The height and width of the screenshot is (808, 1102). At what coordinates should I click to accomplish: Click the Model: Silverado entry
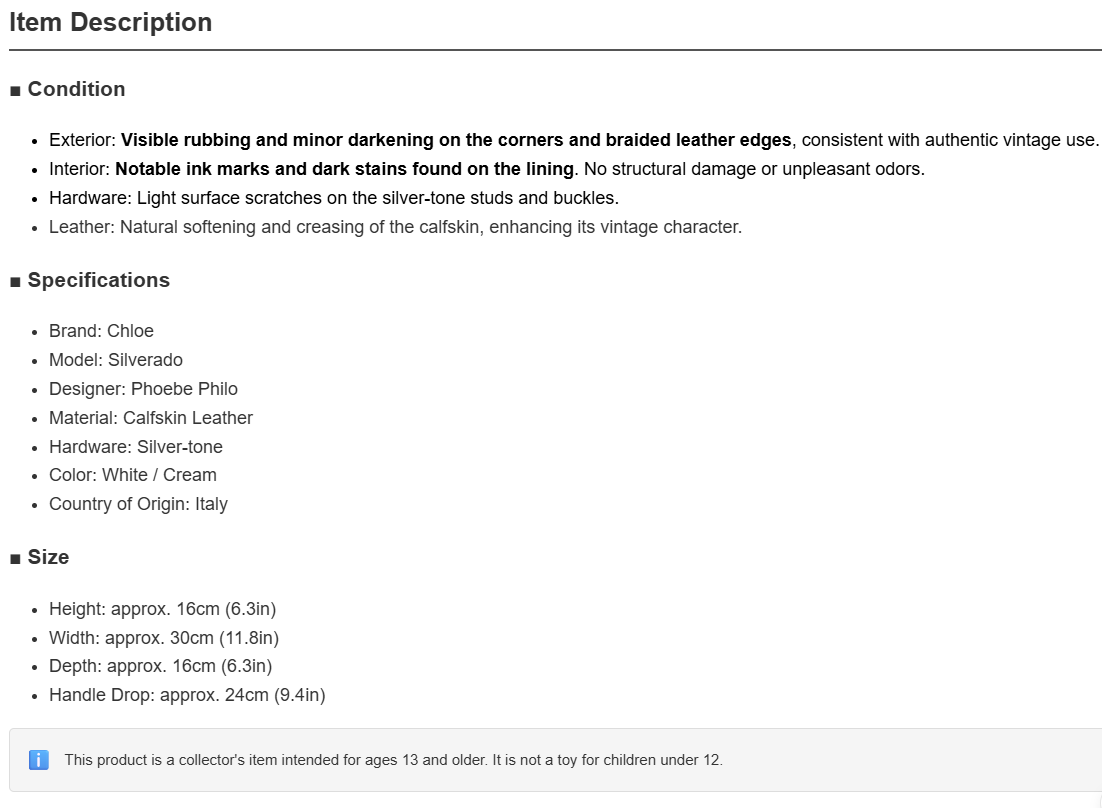pos(116,360)
